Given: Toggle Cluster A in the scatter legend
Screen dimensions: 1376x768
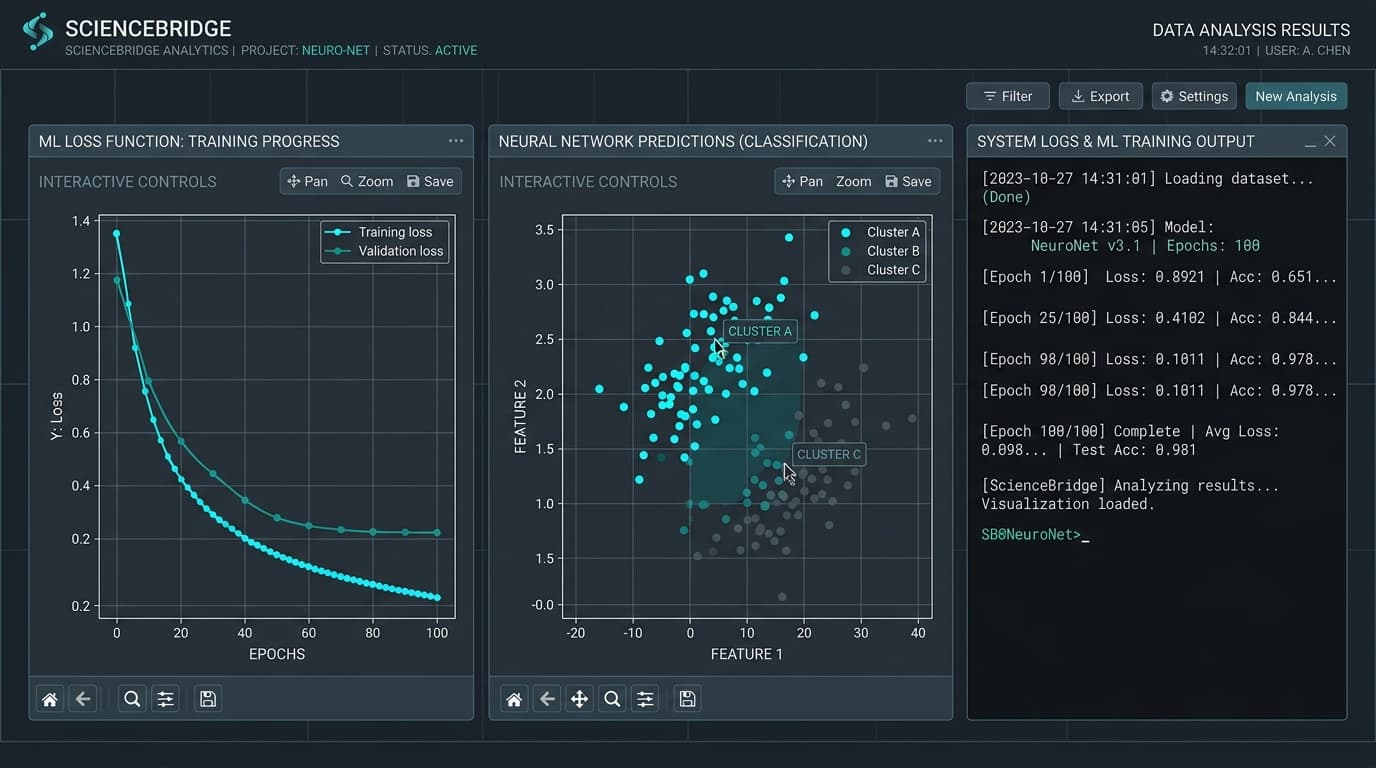Looking at the screenshot, I should pyautogui.click(x=880, y=232).
